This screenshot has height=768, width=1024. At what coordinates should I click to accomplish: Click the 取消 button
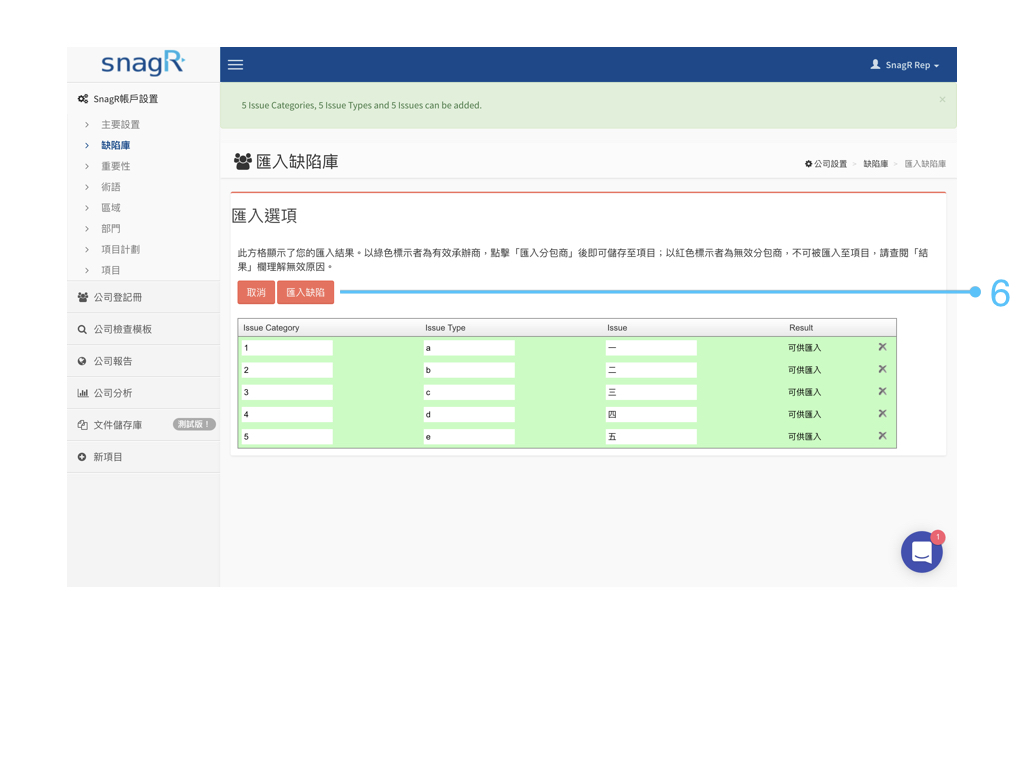click(256, 293)
